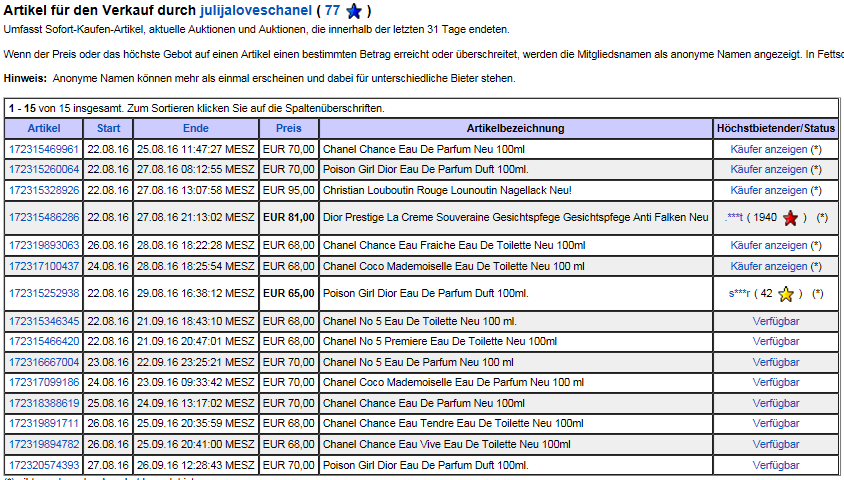Open item number 172315466420
Image resolution: width=844 pixels, height=480 pixels.
click(44, 341)
